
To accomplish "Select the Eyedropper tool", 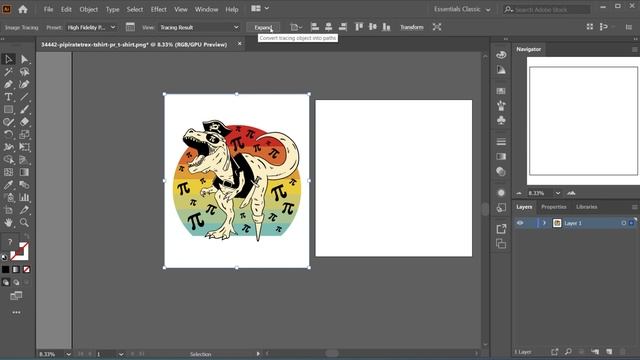I will (x=8, y=185).
